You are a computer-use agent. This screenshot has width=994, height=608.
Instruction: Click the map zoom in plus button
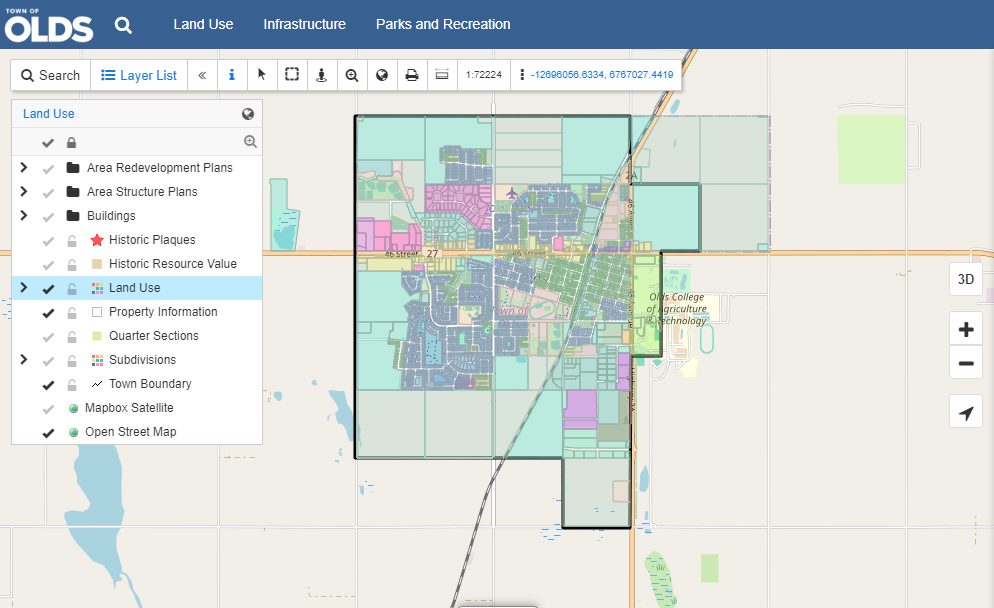point(965,330)
